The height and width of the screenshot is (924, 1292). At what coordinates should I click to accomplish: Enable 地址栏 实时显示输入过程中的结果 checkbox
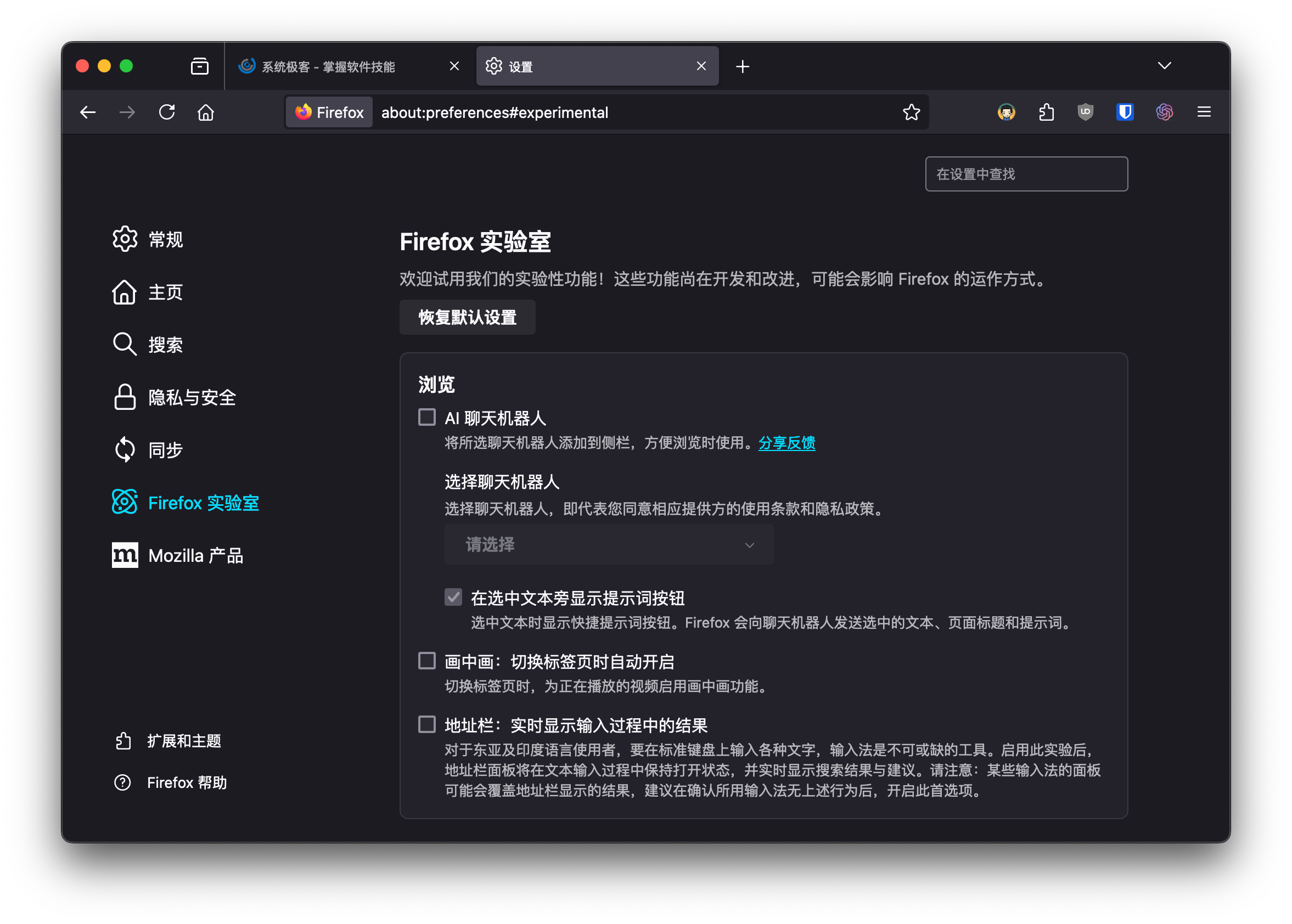click(427, 725)
